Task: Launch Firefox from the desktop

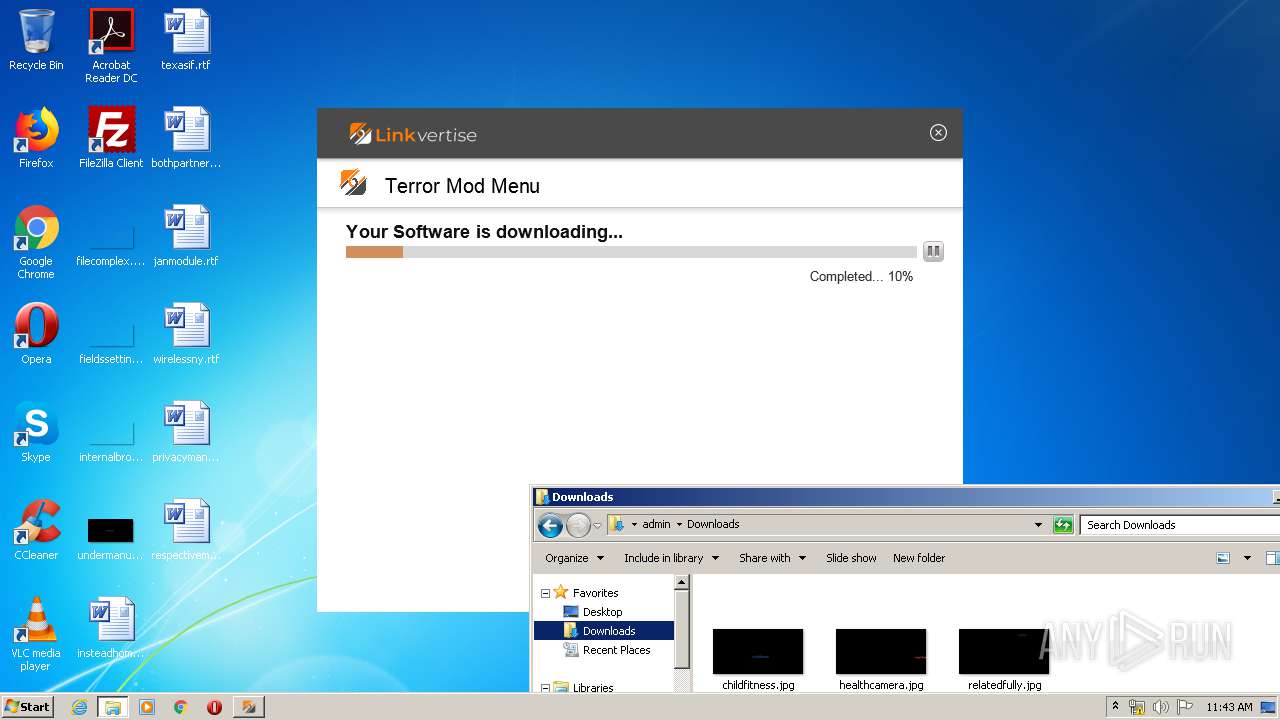Action: click(36, 138)
